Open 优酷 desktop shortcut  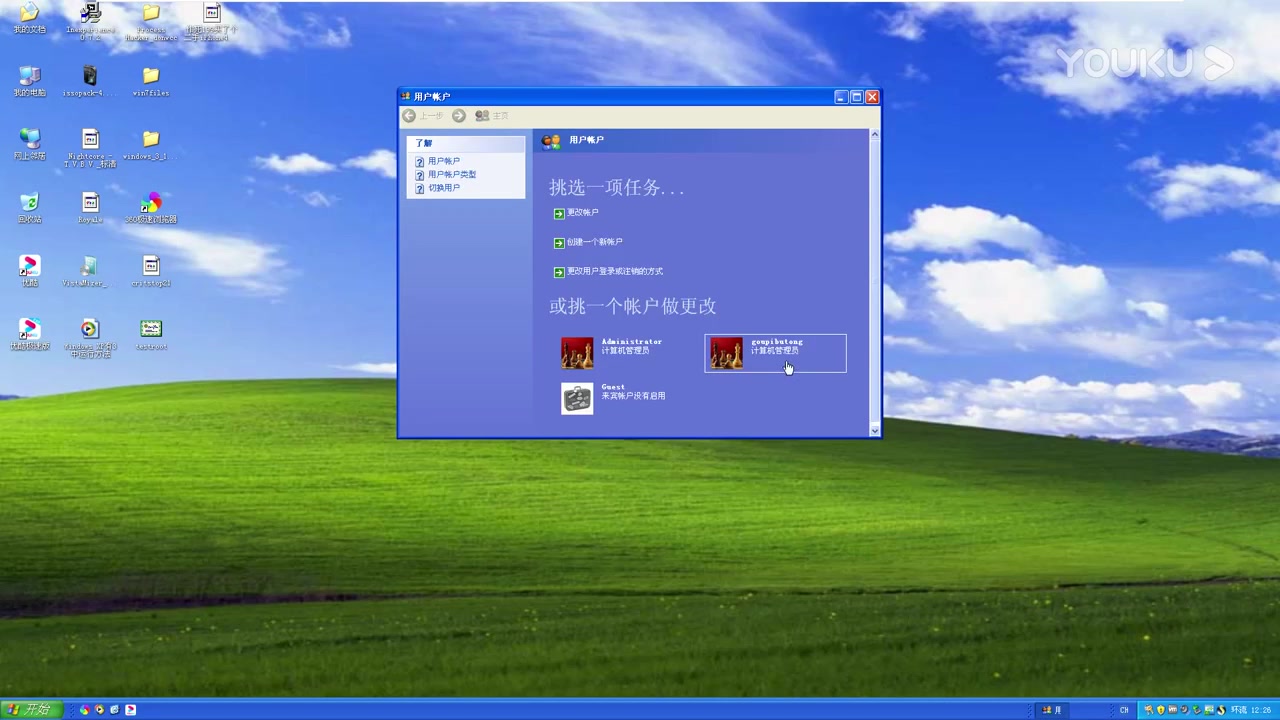coord(29,271)
